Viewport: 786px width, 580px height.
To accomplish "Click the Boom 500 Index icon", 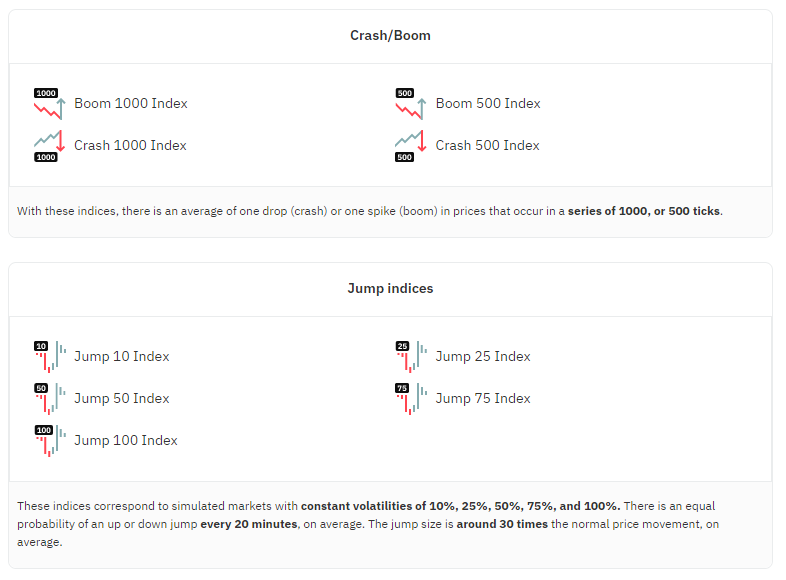I will [x=411, y=104].
